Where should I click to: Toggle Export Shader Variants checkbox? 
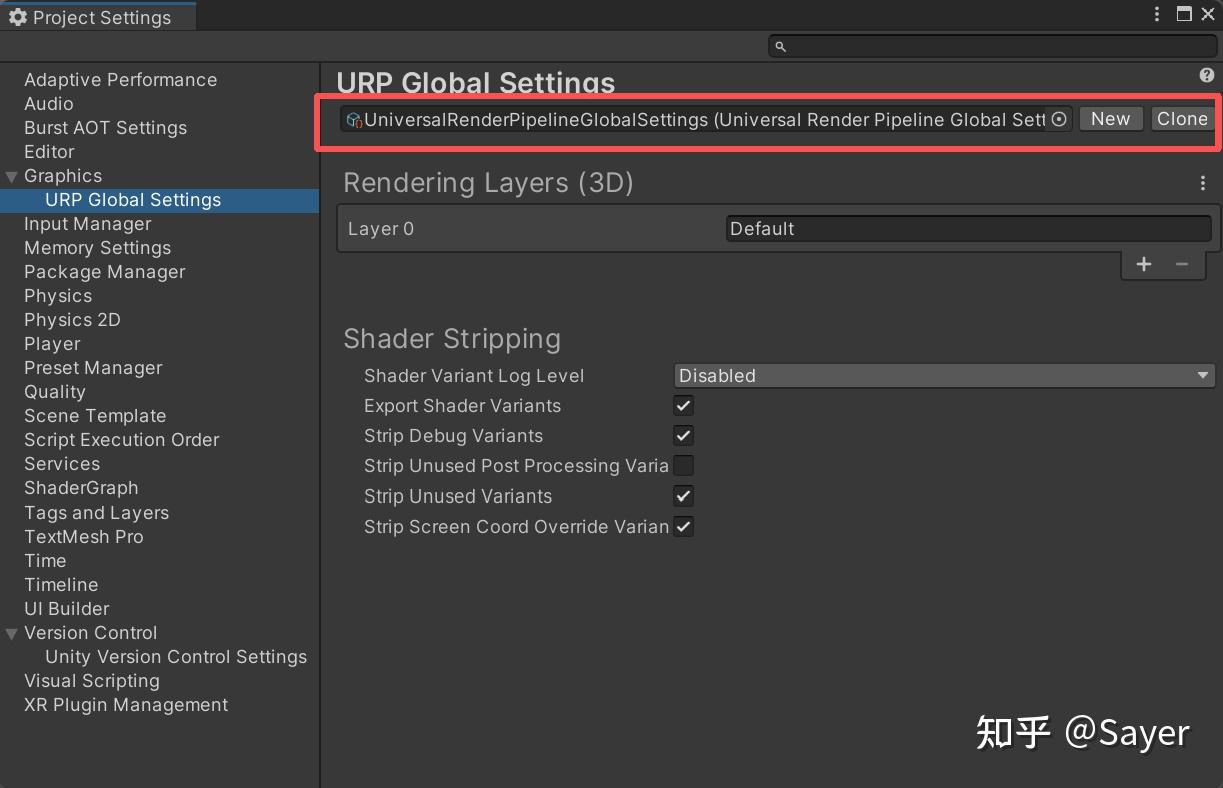coord(684,406)
